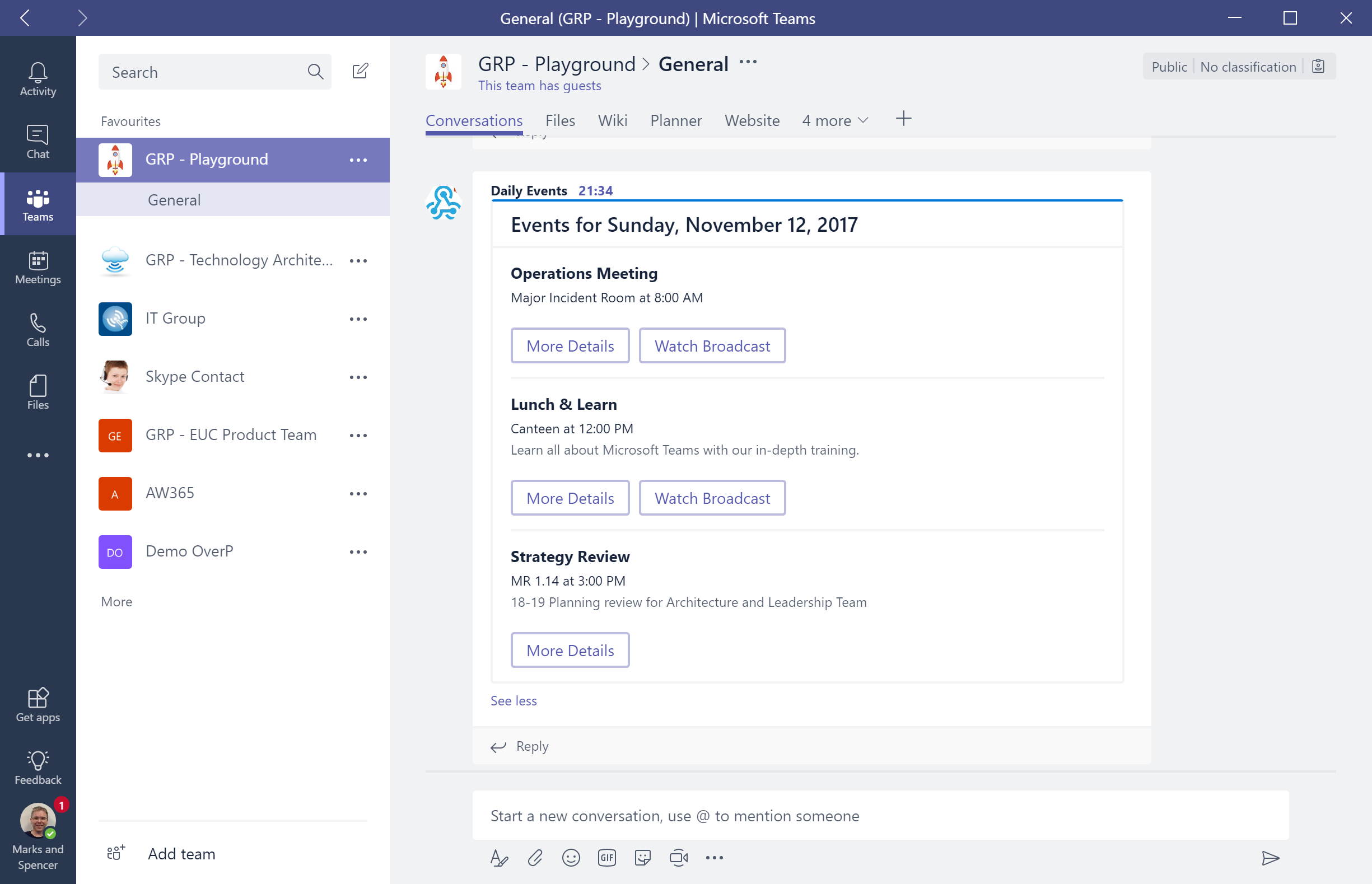Switch to the Planner tab
This screenshot has width=1372, height=884.
(676, 120)
